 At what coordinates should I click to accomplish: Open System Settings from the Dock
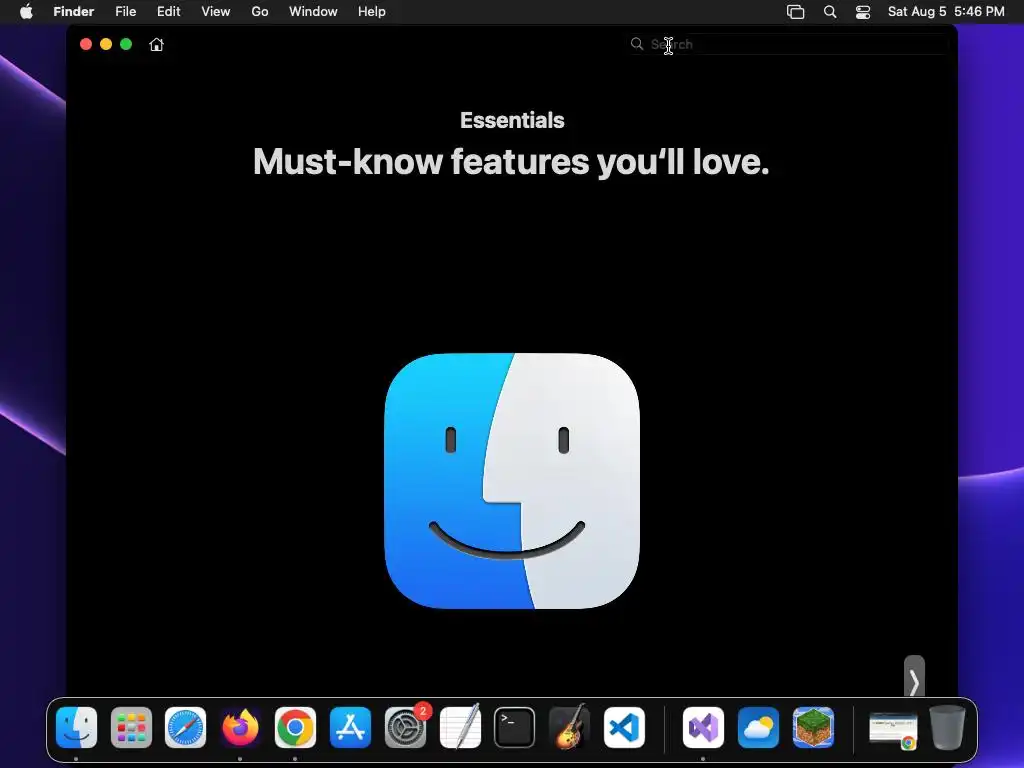[x=405, y=728]
